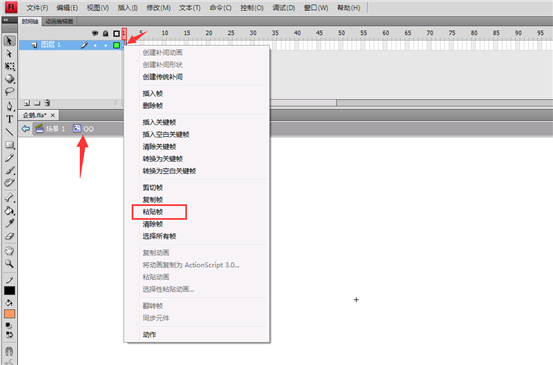
Task: Open the 插入(I) menu
Action: coord(127,7)
